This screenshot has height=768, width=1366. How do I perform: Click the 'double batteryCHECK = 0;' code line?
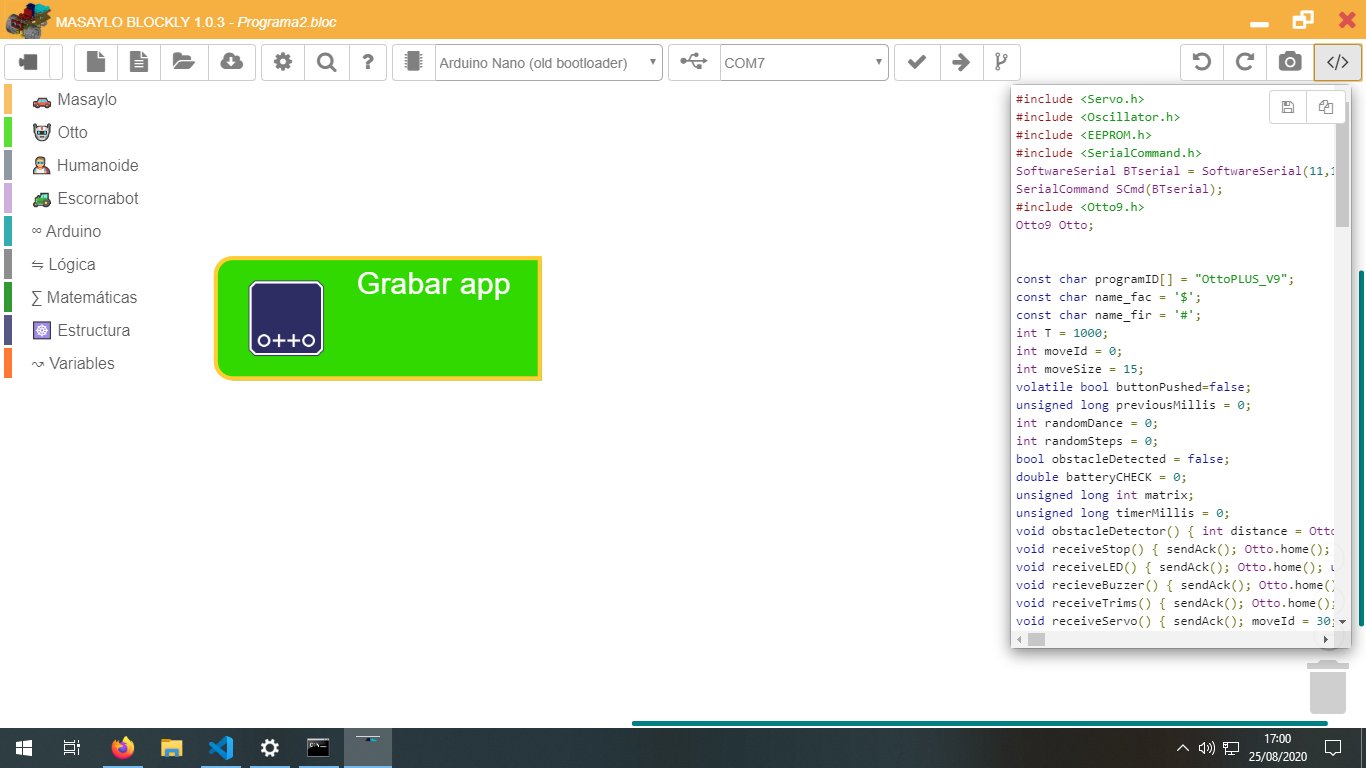click(x=1101, y=477)
